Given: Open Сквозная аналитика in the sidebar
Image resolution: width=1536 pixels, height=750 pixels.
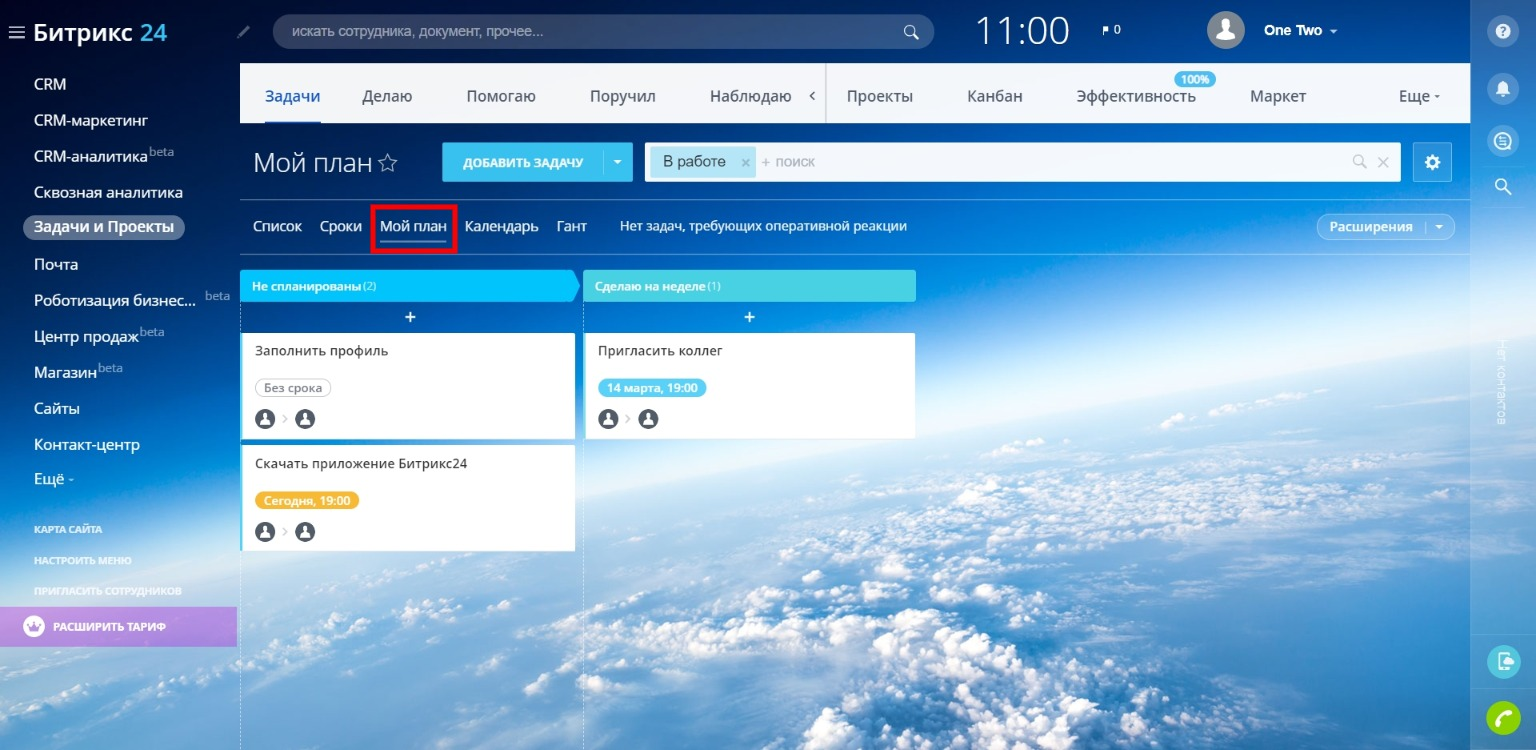Looking at the screenshot, I should click(108, 192).
